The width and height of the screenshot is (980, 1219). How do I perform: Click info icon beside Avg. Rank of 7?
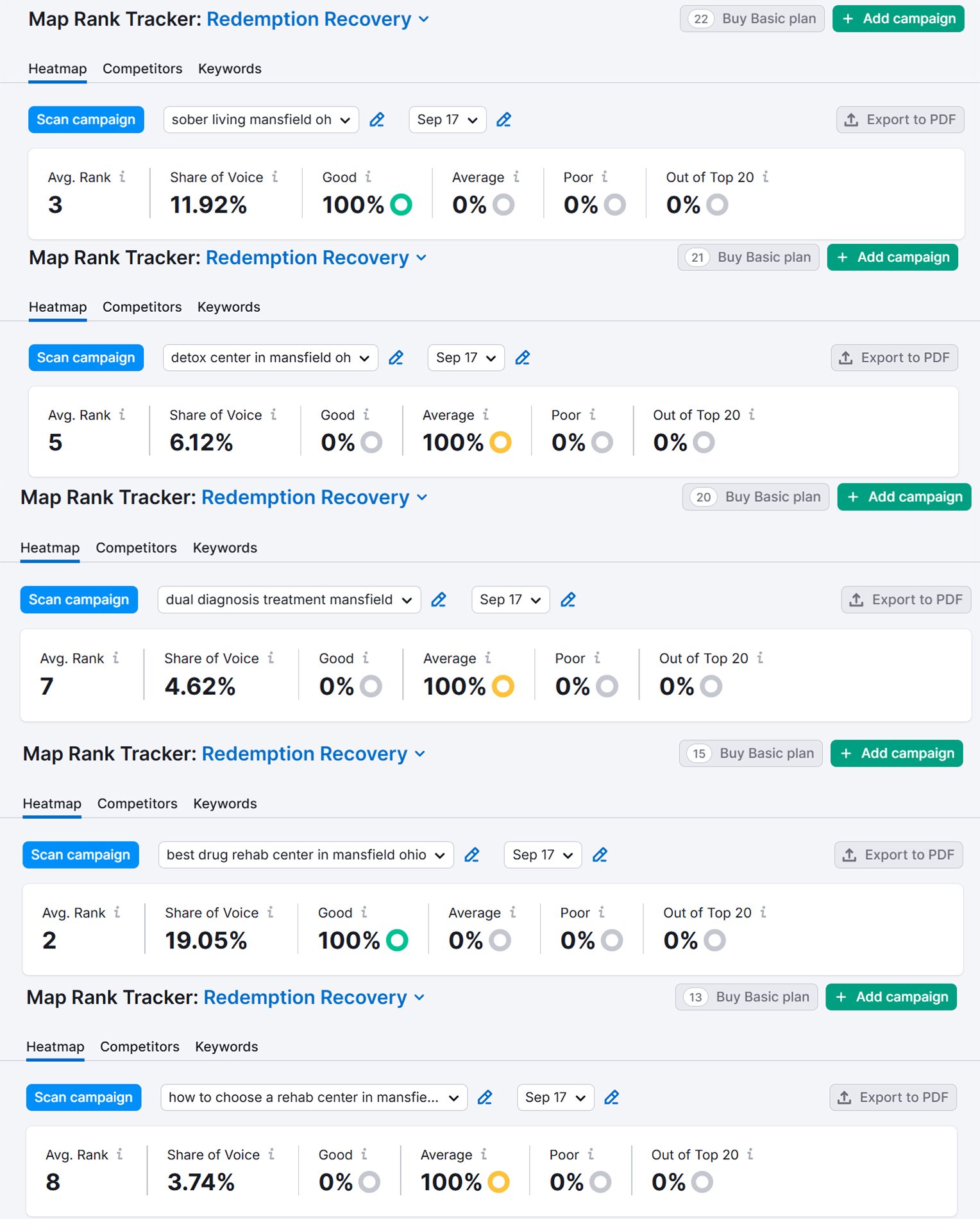point(116,658)
